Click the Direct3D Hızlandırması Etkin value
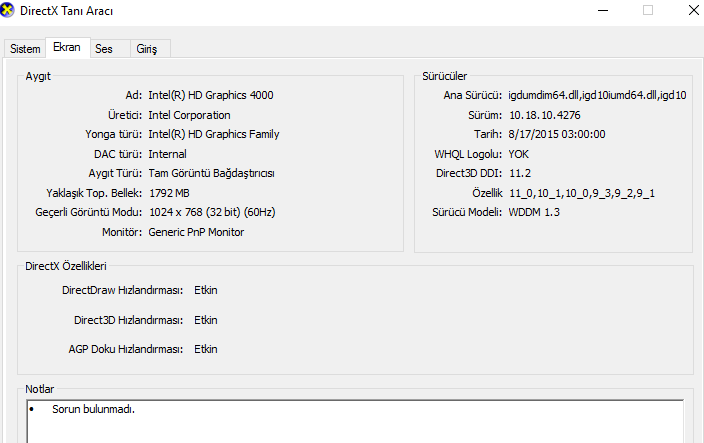 206,320
